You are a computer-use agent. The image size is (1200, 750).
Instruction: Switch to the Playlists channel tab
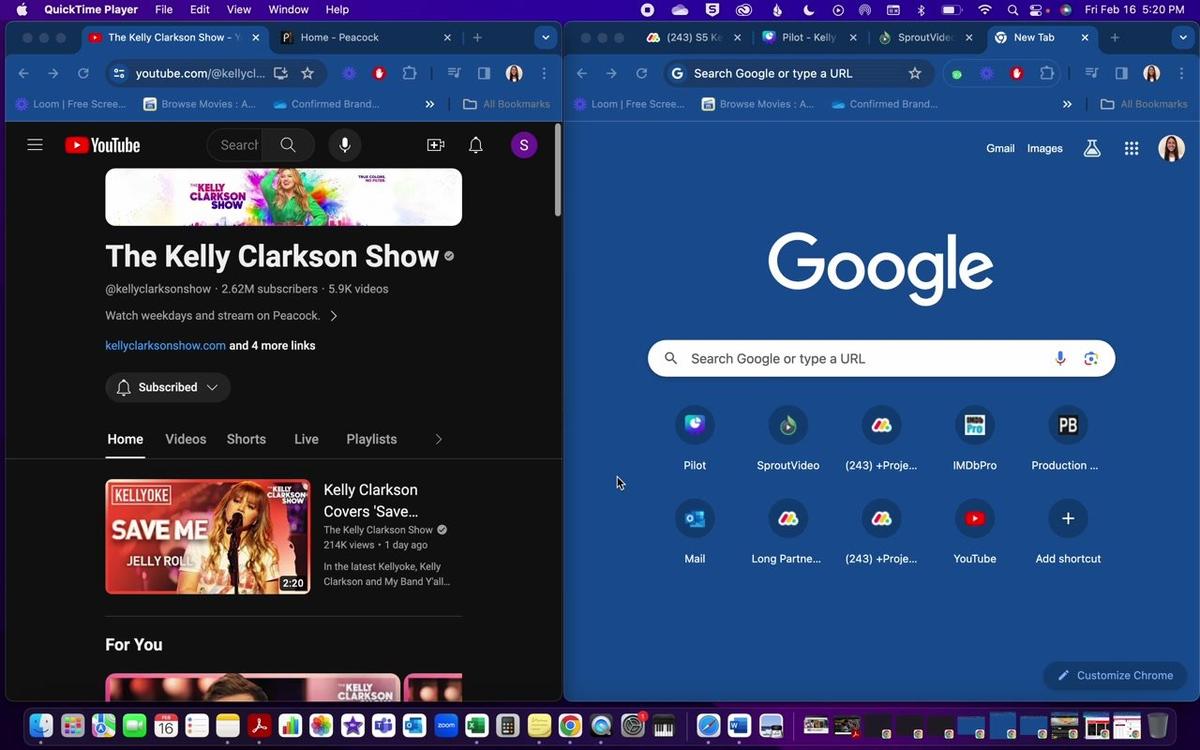(371, 439)
